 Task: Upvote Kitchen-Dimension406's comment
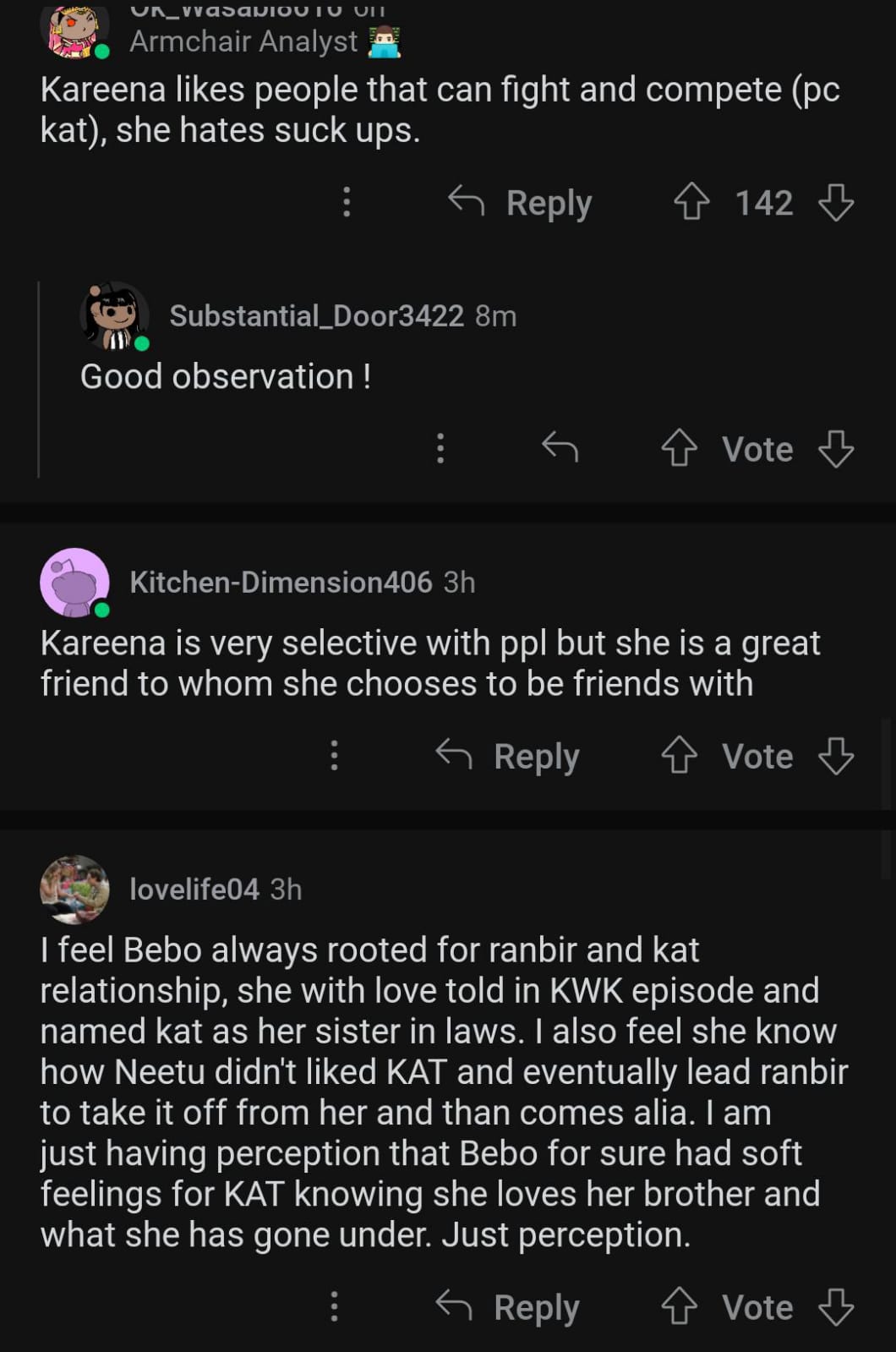679,755
